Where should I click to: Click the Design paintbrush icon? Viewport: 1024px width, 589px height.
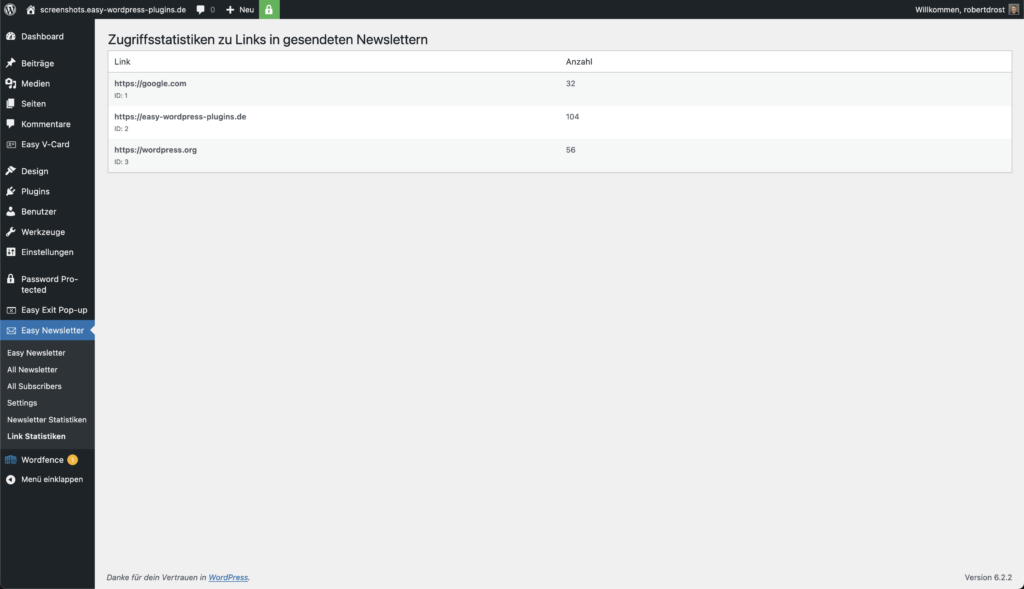(x=10, y=171)
